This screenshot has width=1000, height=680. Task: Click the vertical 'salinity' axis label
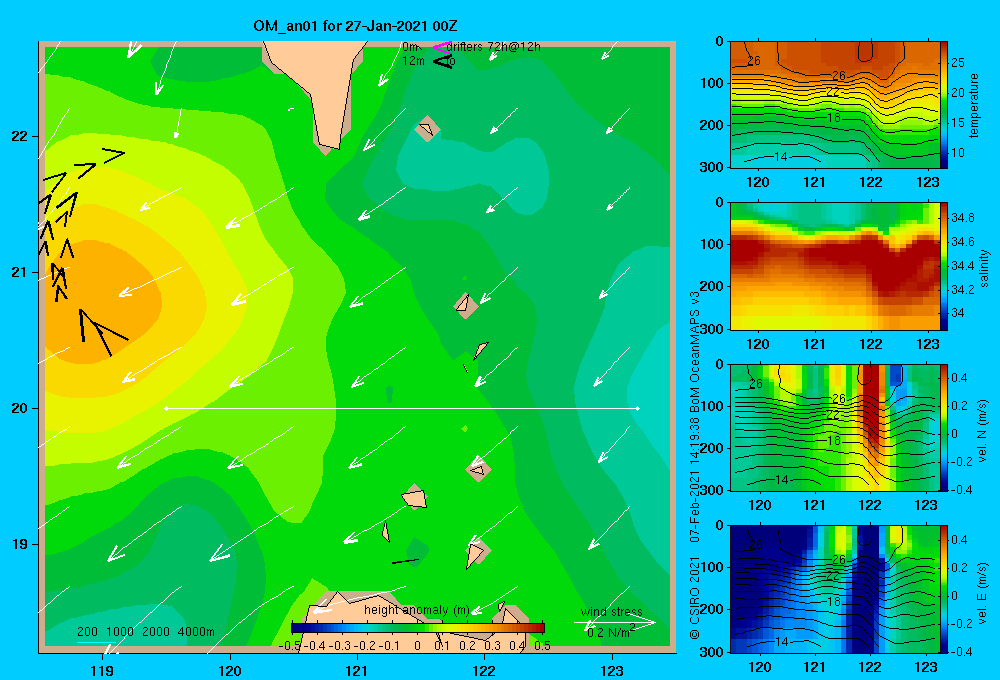pyautogui.click(x=984, y=268)
